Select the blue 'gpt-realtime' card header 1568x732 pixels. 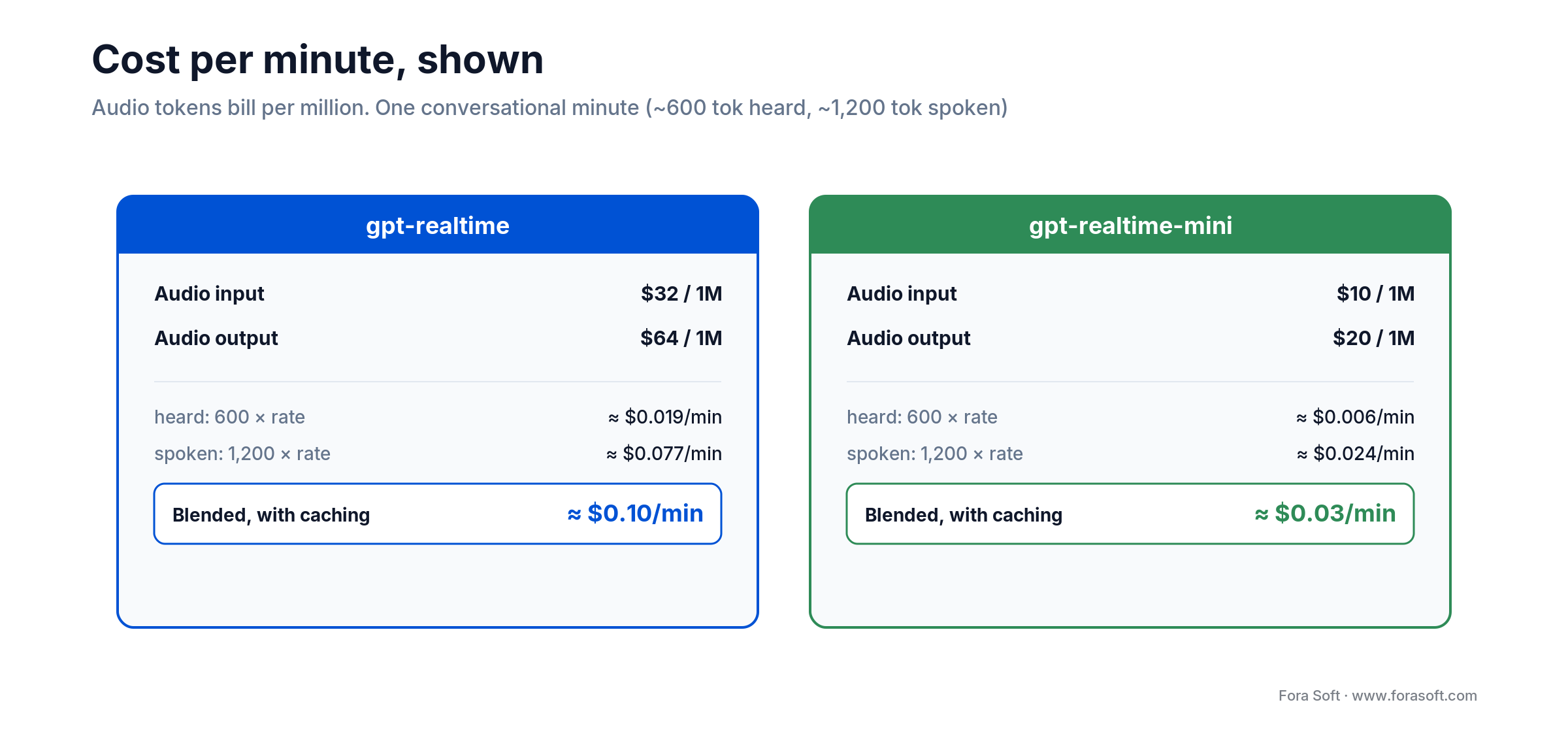pyautogui.click(x=438, y=224)
